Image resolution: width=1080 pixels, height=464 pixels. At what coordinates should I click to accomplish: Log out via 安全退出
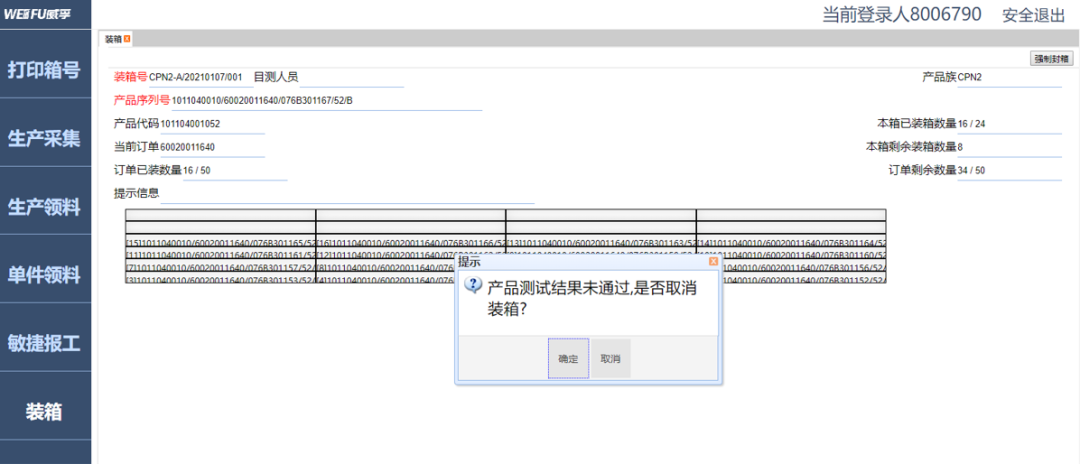tap(1034, 14)
